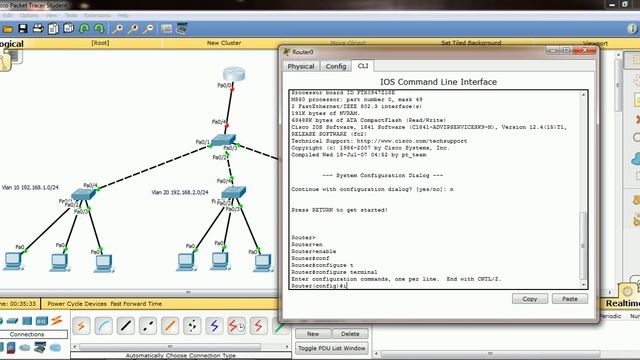This screenshot has width=640, height=360.
Task: Click the Copy button in CLI window
Action: tap(530, 299)
